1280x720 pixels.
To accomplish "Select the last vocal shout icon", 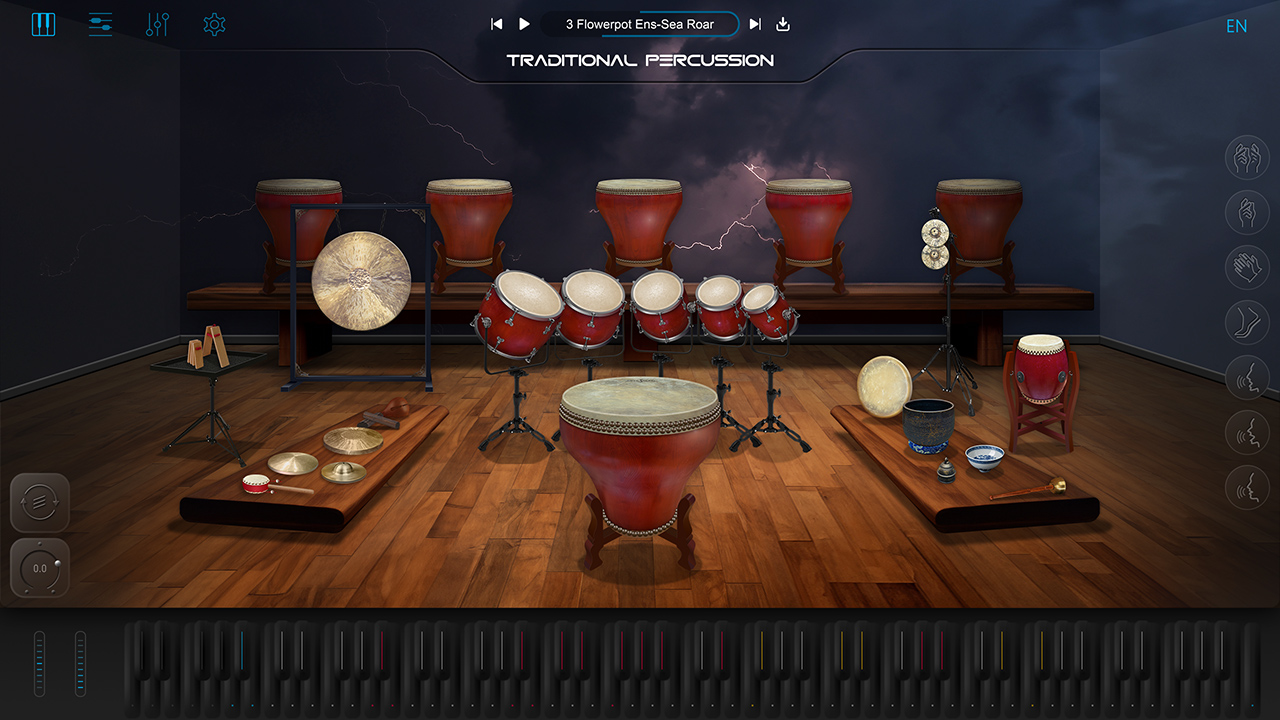I will (1247, 487).
